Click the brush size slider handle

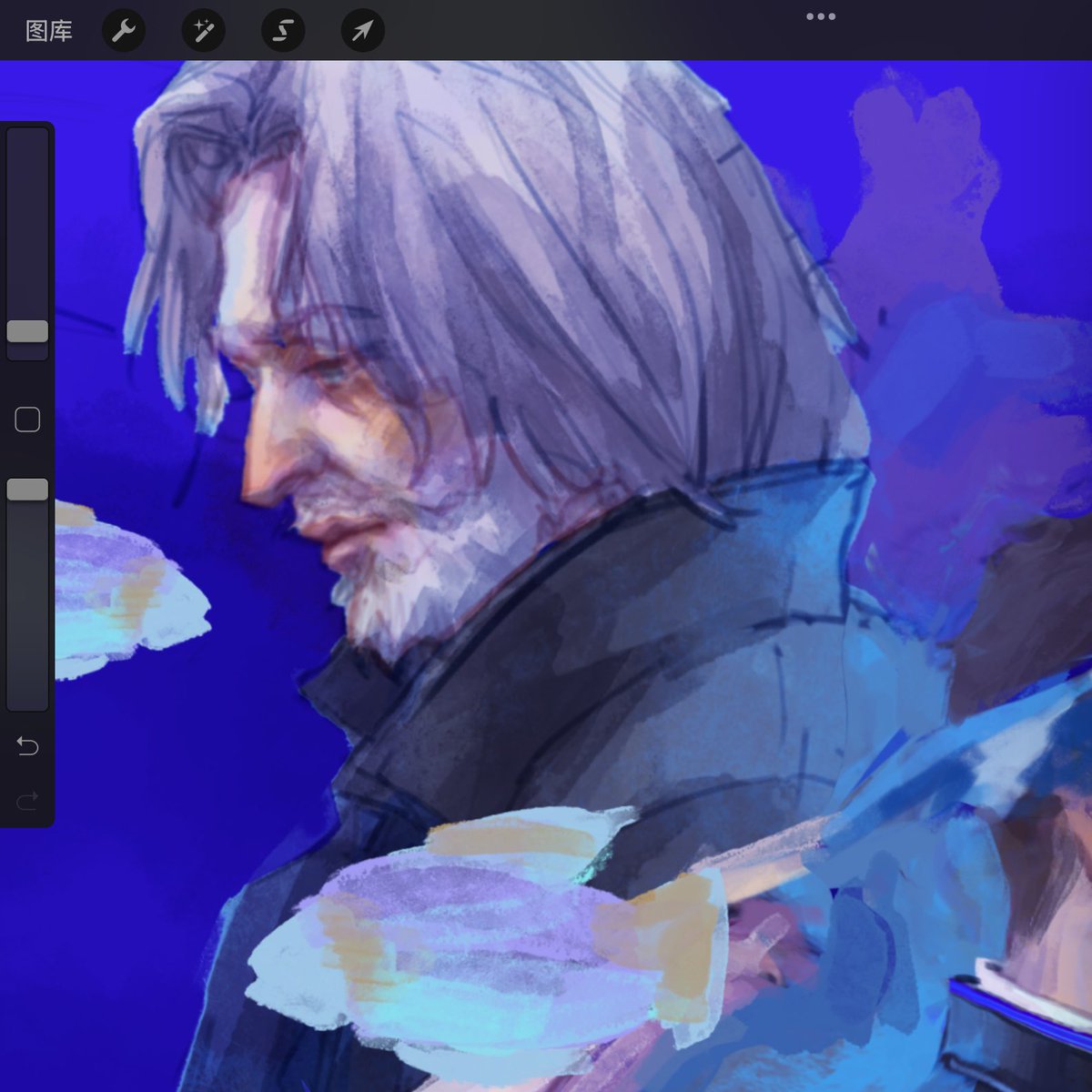click(27, 331)
